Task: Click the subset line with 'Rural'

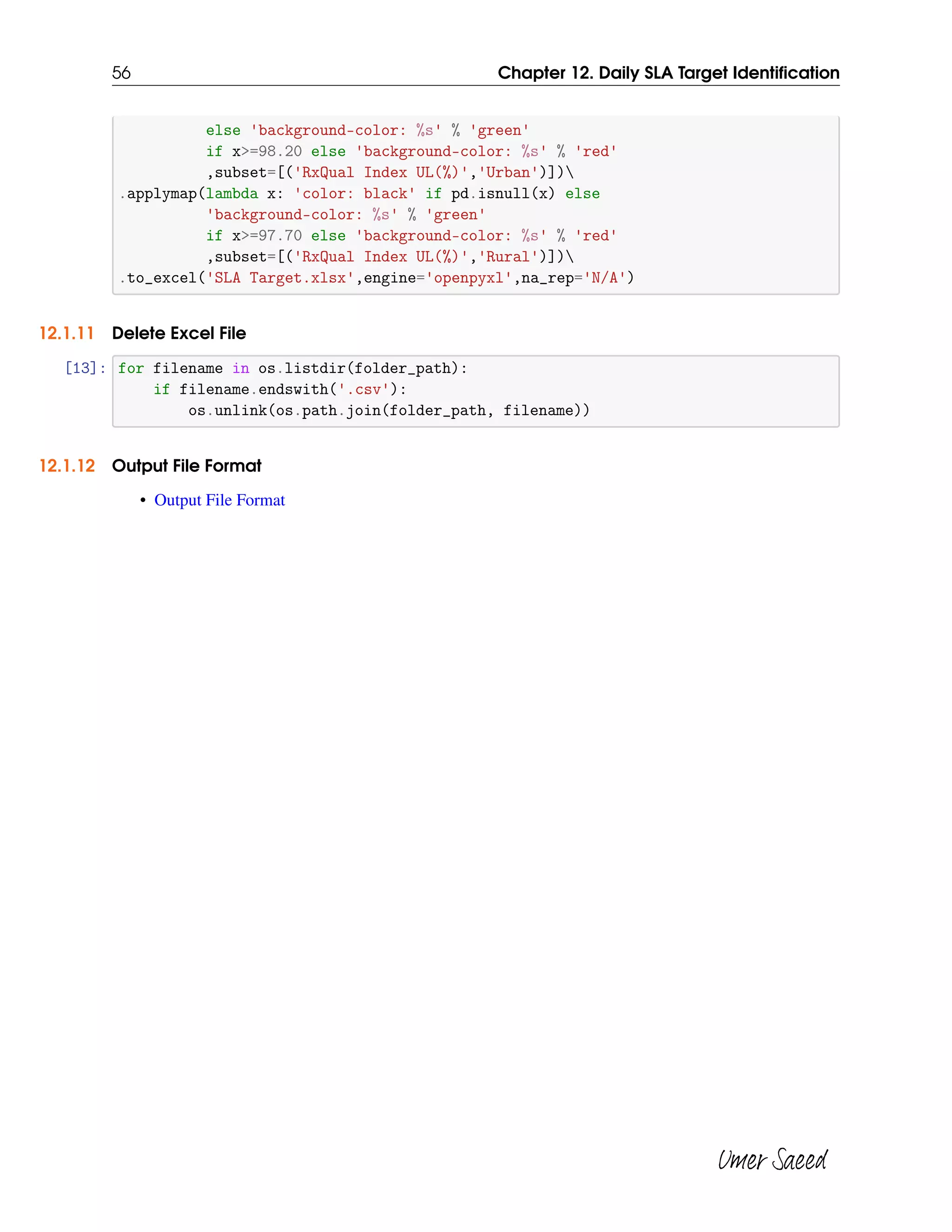Action: tap(390, 257)
